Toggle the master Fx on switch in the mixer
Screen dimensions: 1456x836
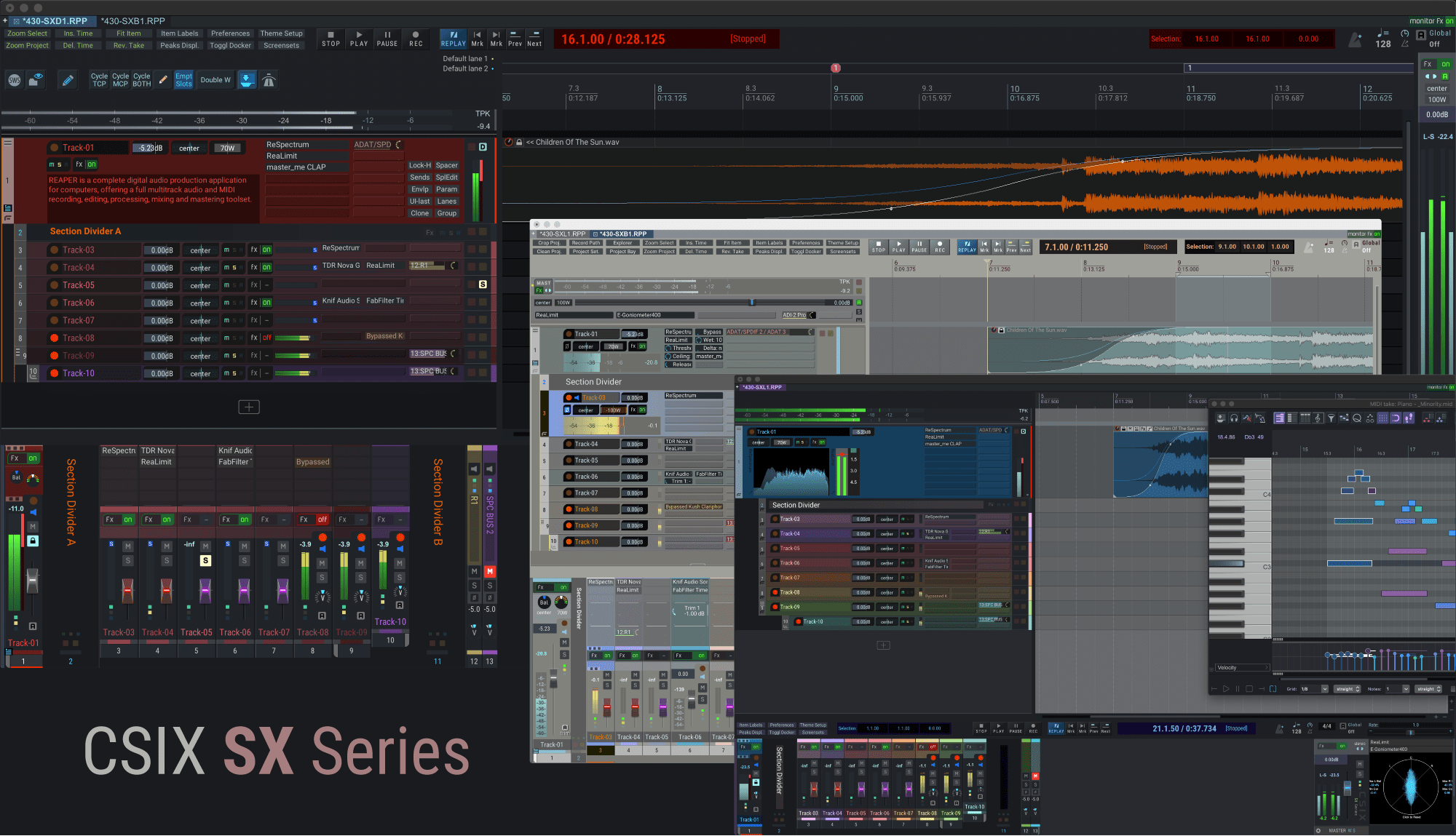(33, 458)
